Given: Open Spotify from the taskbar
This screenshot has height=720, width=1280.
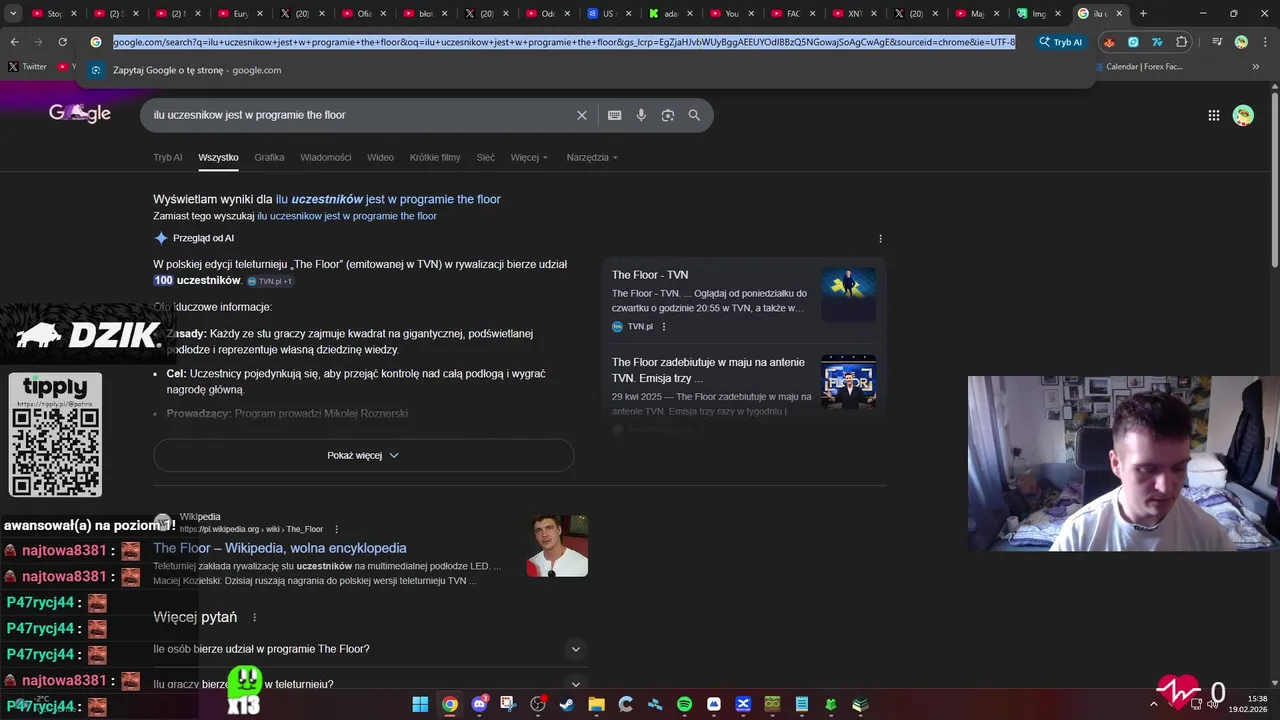Looking at the screenshot, I should (684, 704).
